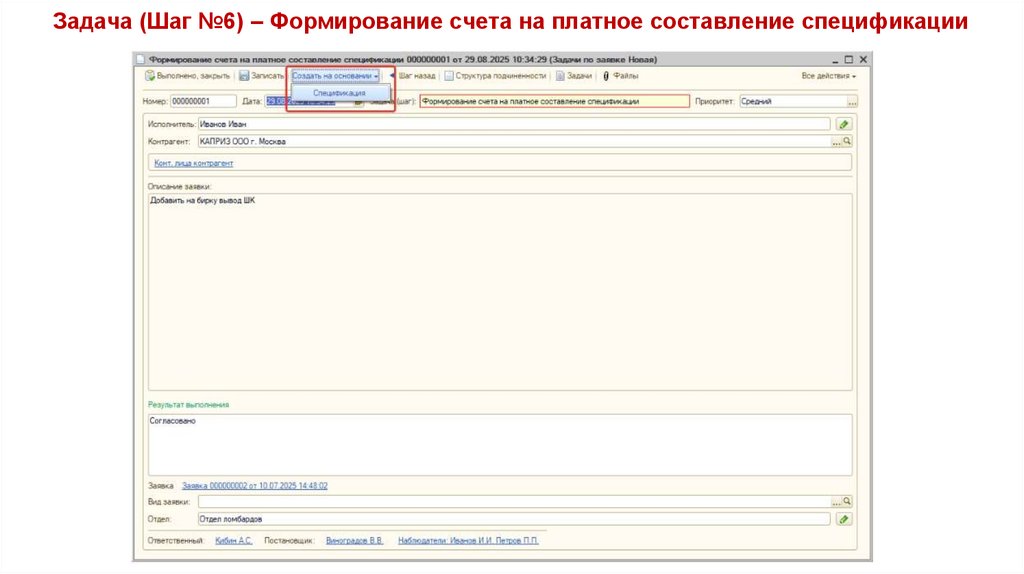
Task: Click responsible person 'Кибин А.С.' link
Action: click(x=233, y=540)
